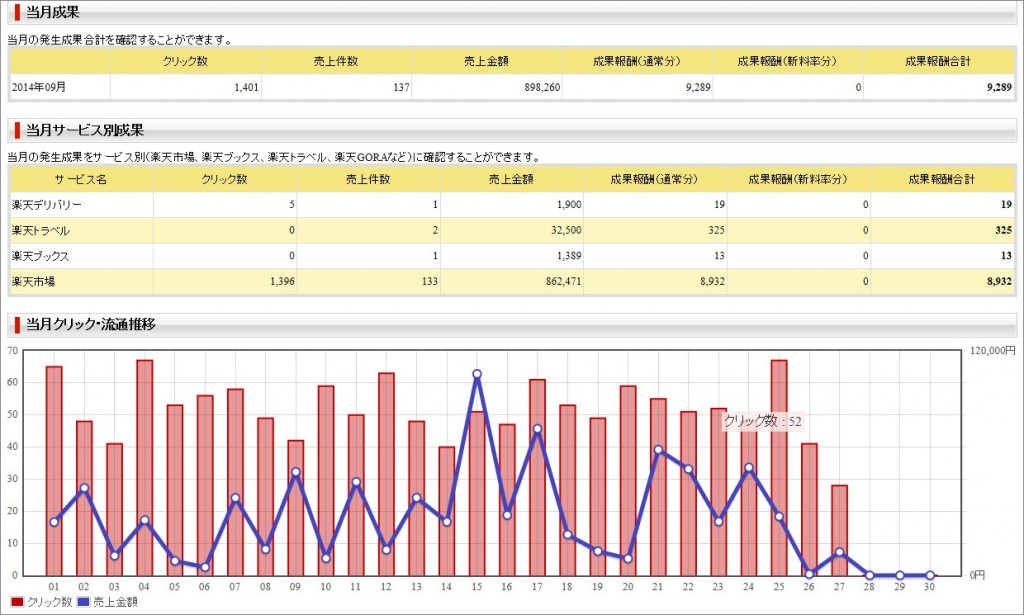
Task: Click the x-axis label 15
Action: 477,587
